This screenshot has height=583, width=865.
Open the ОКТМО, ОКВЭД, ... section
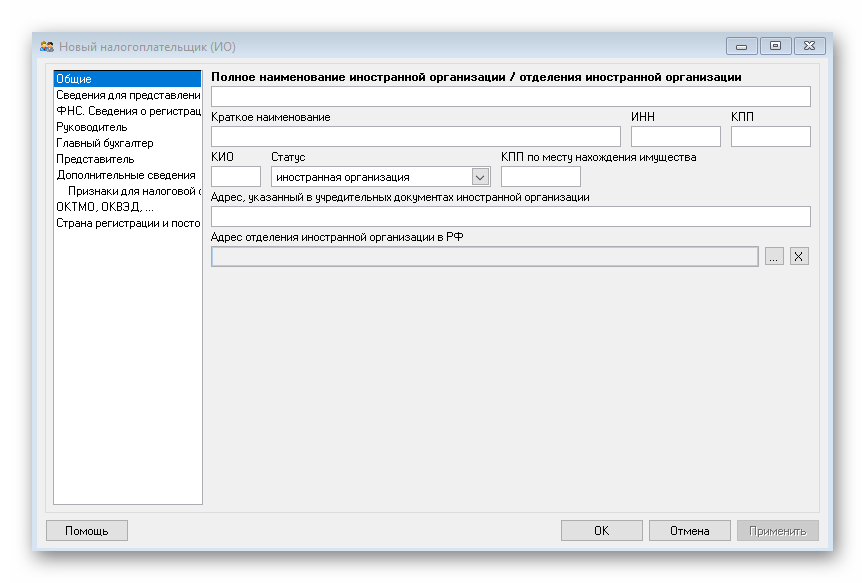[x=127, y=207]
